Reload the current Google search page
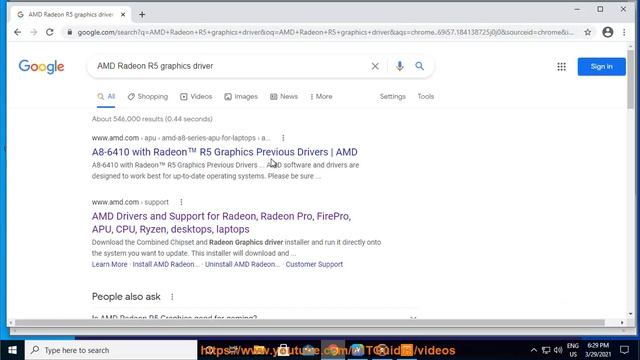This screenshot has width=640, height=360. (49, 32)
